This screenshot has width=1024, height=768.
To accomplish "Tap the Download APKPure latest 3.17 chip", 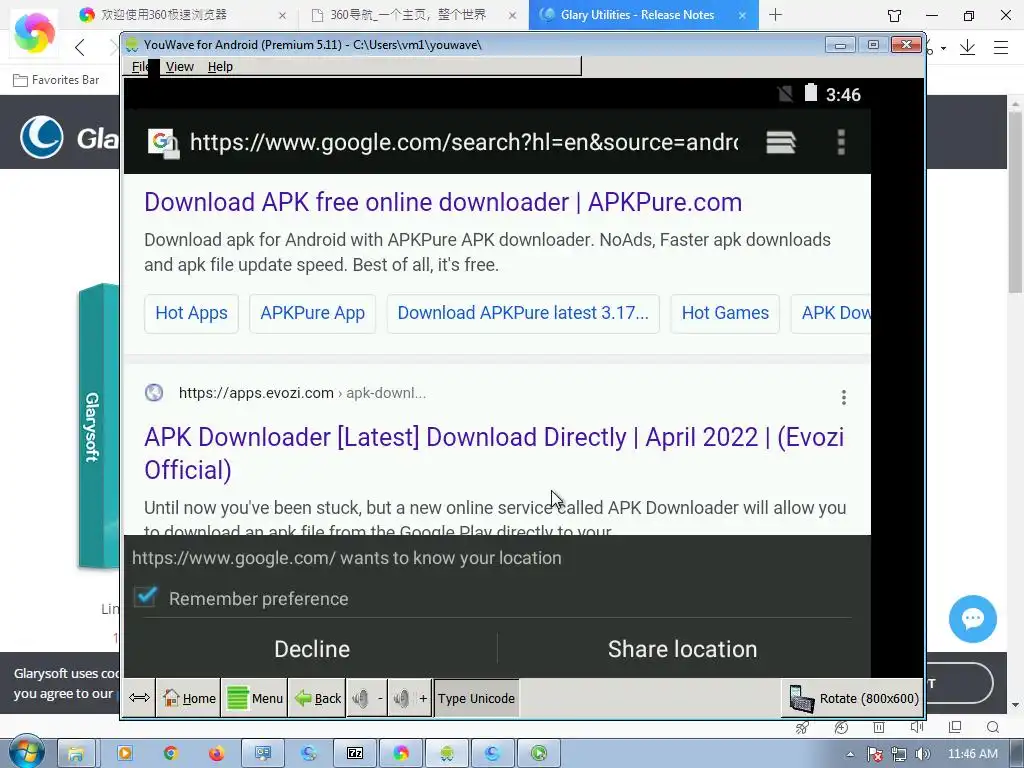I will click(x=523, y=313).
